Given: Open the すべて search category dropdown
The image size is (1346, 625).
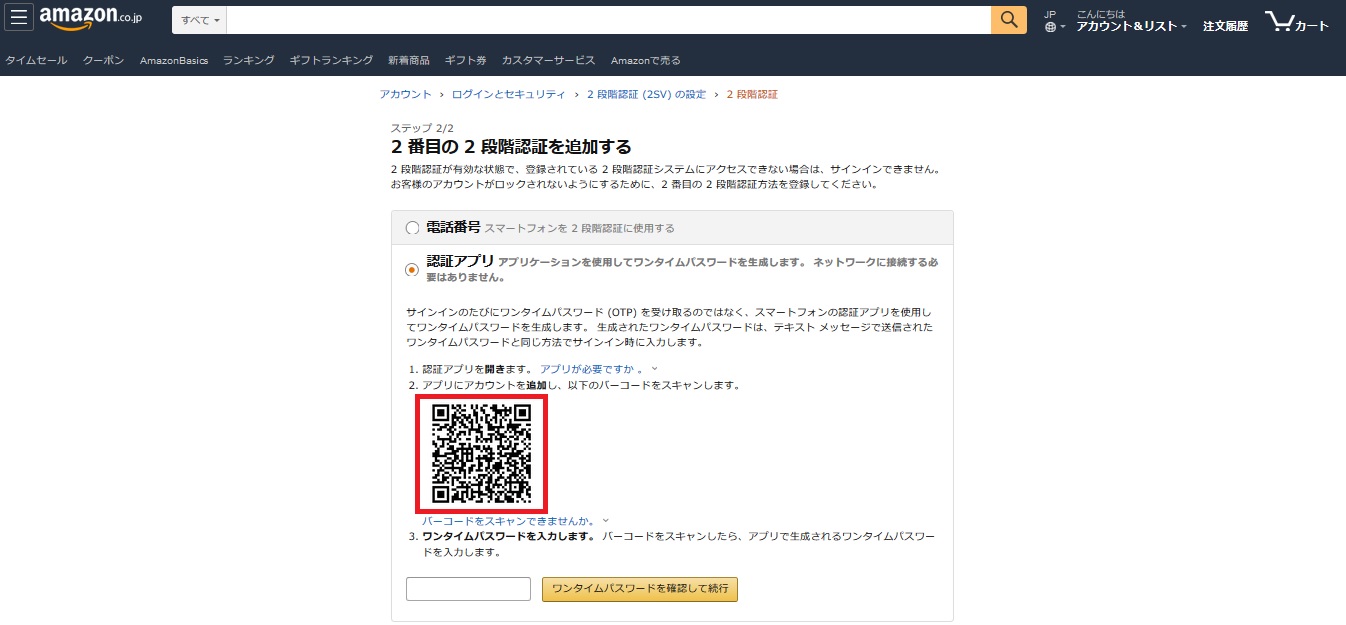Looking at the screenshot, I should coord(200,20).
